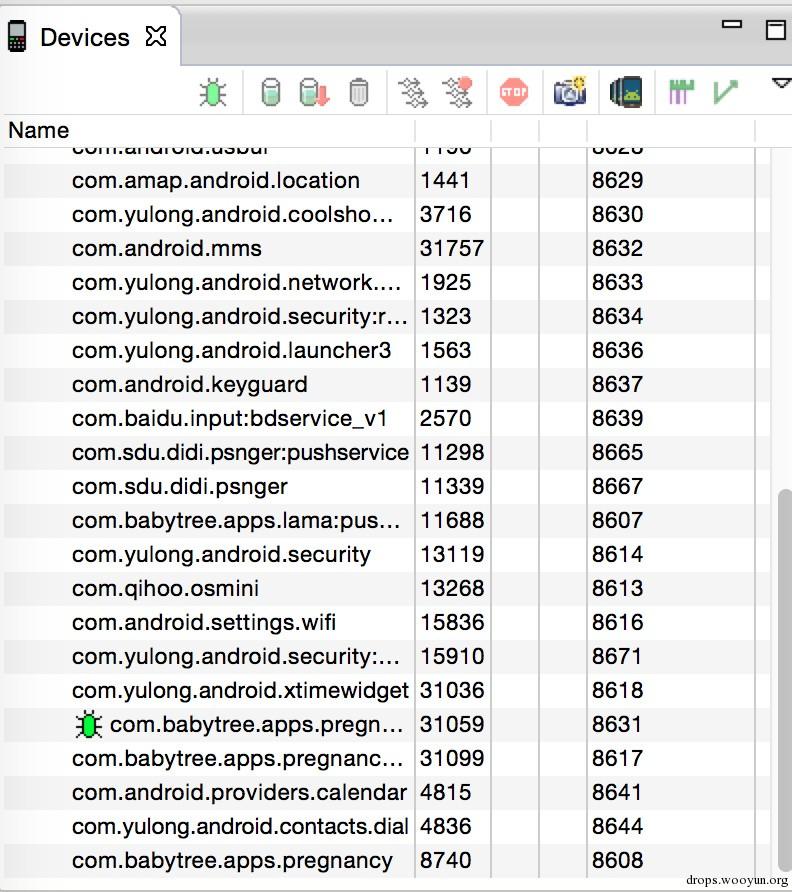Click port value 8608
792x892 pixels.
[617, 861]
